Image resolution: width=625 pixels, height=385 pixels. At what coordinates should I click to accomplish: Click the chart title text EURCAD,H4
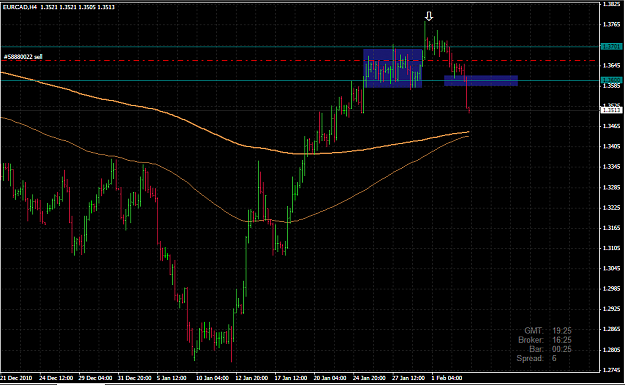[x=20, y=7]
